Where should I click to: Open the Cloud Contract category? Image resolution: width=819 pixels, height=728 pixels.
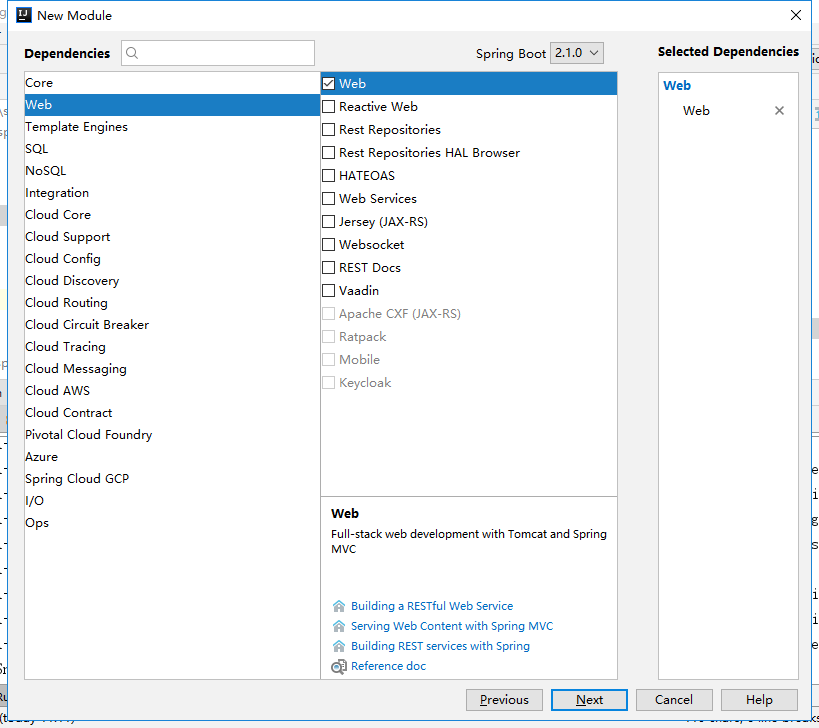172,413
